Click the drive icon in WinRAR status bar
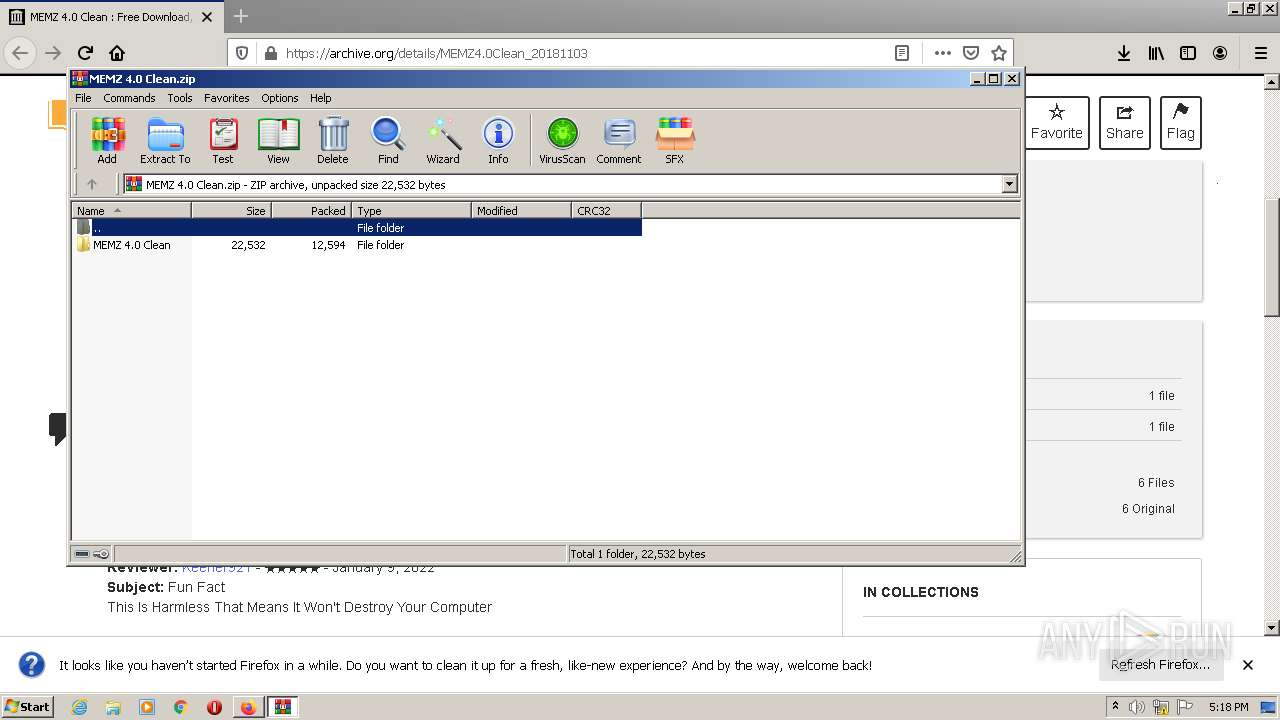This screenshot has width=1280, height=720. pos(82,554)
